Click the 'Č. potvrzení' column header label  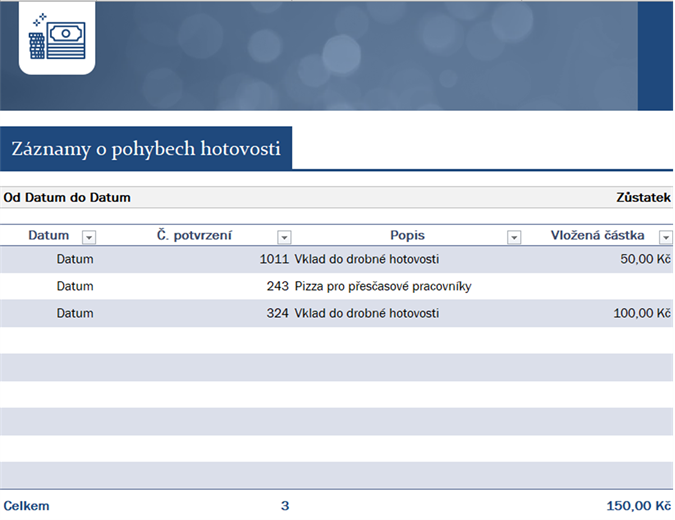pyautogui.click(x=194, y=235)
